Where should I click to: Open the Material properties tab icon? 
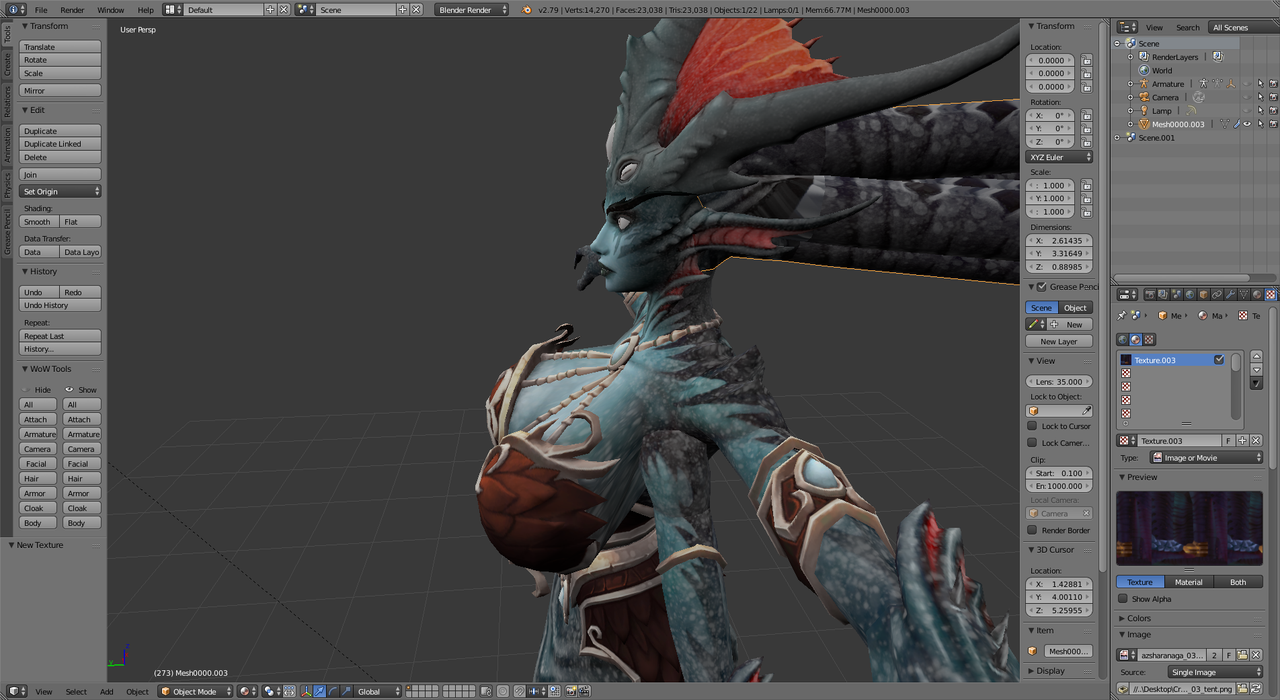point(1257,295)
